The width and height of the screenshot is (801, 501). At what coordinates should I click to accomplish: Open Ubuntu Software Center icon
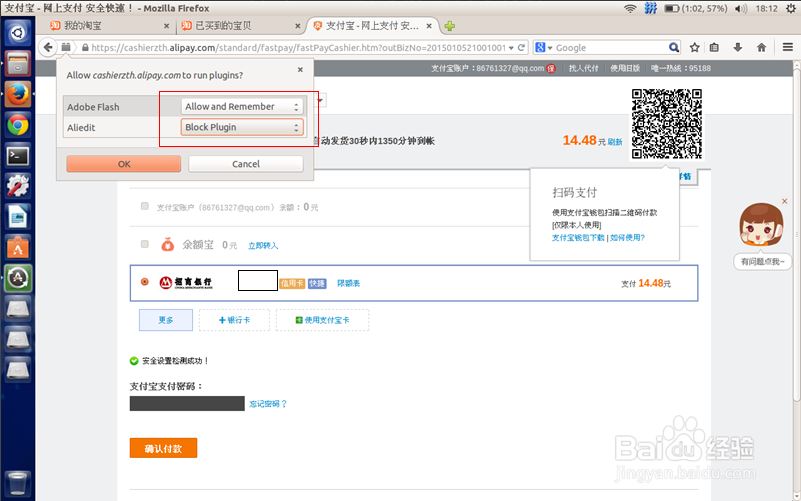pos(17,248)
